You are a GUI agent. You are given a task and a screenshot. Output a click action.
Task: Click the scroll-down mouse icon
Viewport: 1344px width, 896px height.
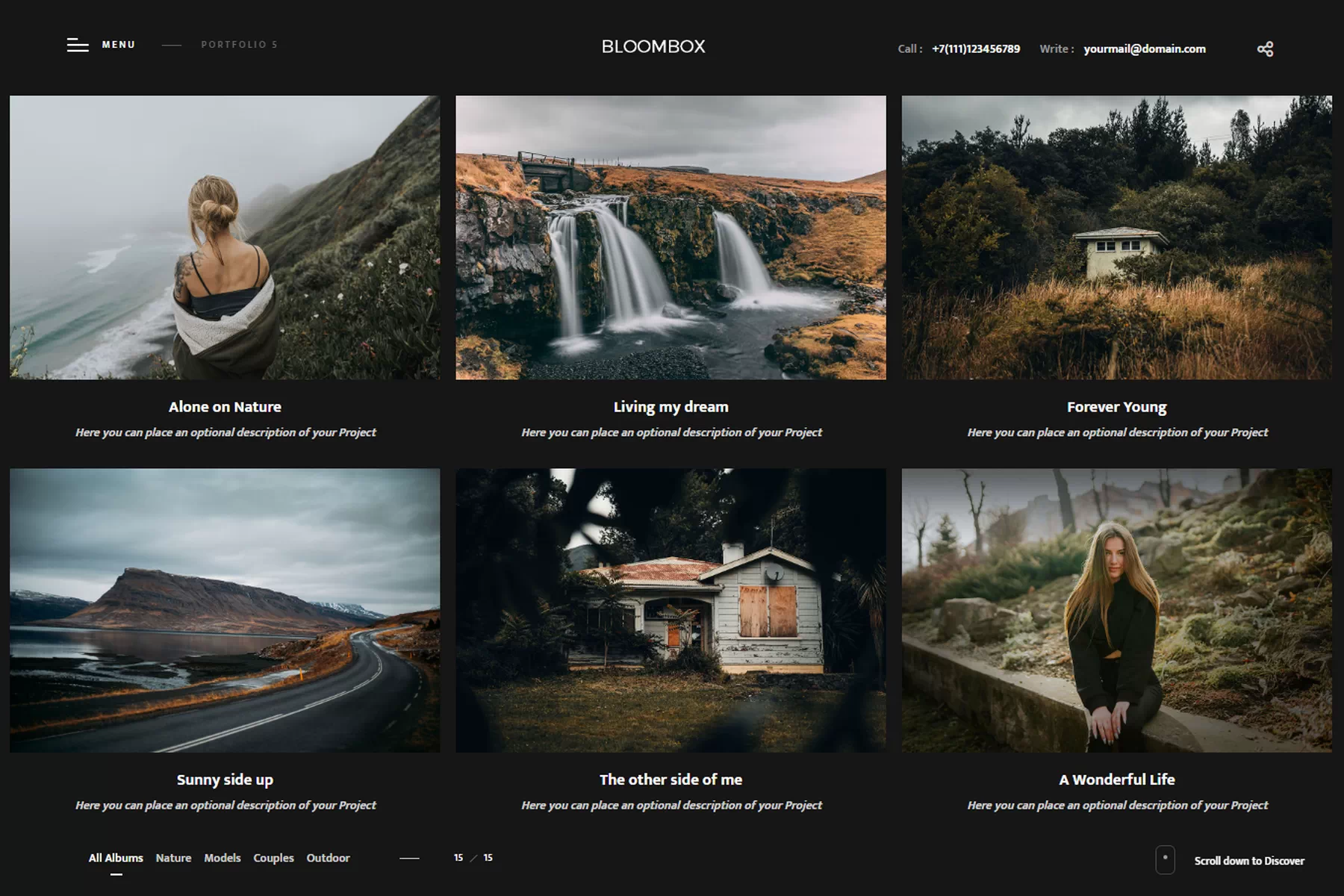(1165, 859)
